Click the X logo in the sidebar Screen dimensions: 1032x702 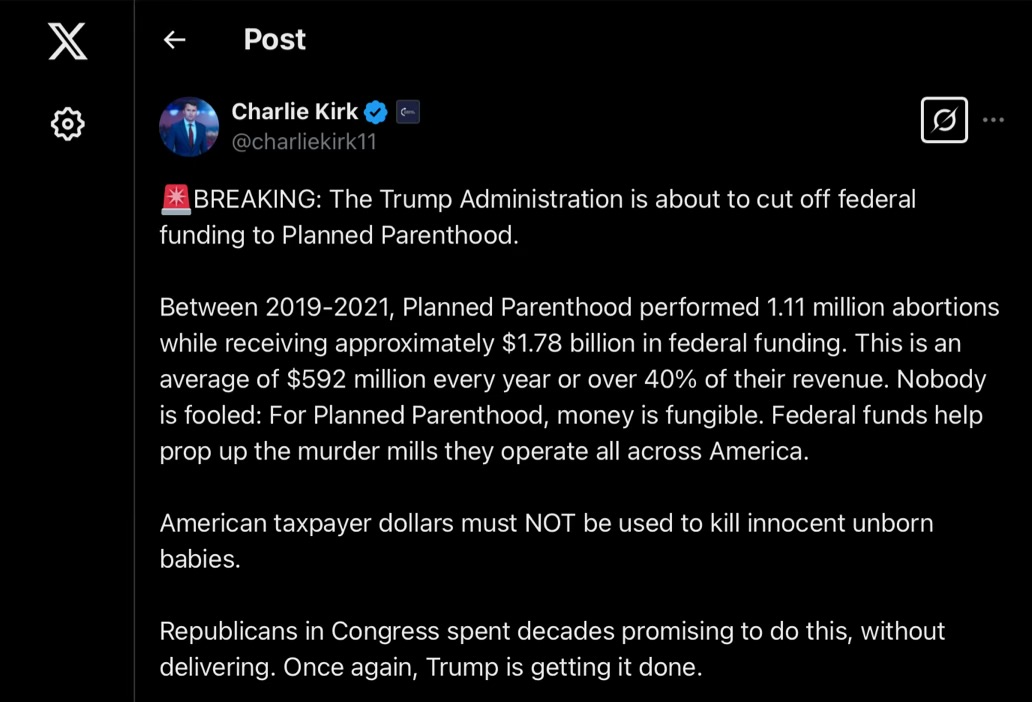tap(68, 41)
